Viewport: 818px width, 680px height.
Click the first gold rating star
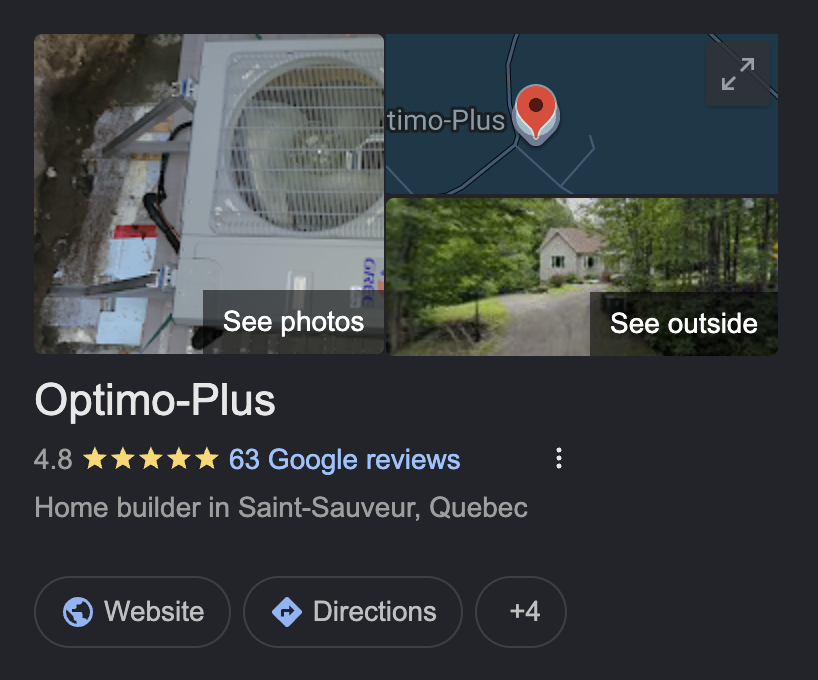pyautogui.click(x=95, y=459)
